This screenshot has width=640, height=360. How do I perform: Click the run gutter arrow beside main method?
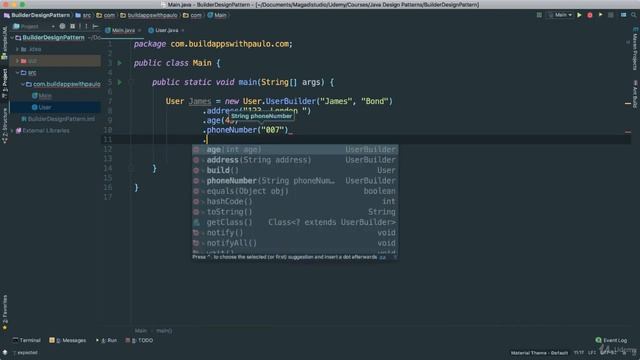tap(120, 82)
